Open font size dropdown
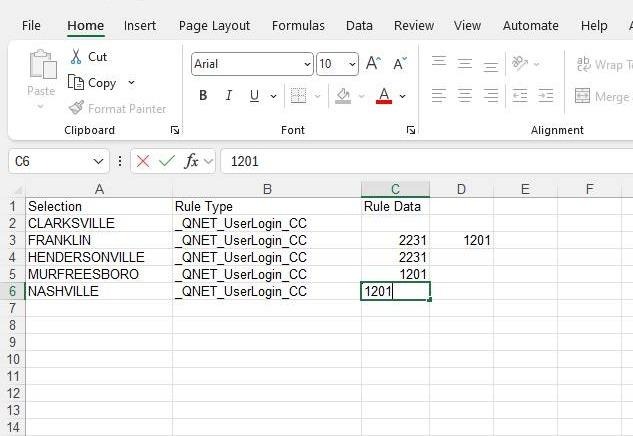Screen dimensions: 633x436 point(352,64)
